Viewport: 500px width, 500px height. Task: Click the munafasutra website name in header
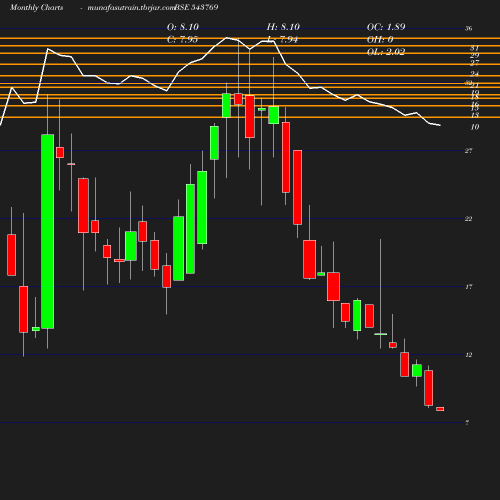click(131, 7)
